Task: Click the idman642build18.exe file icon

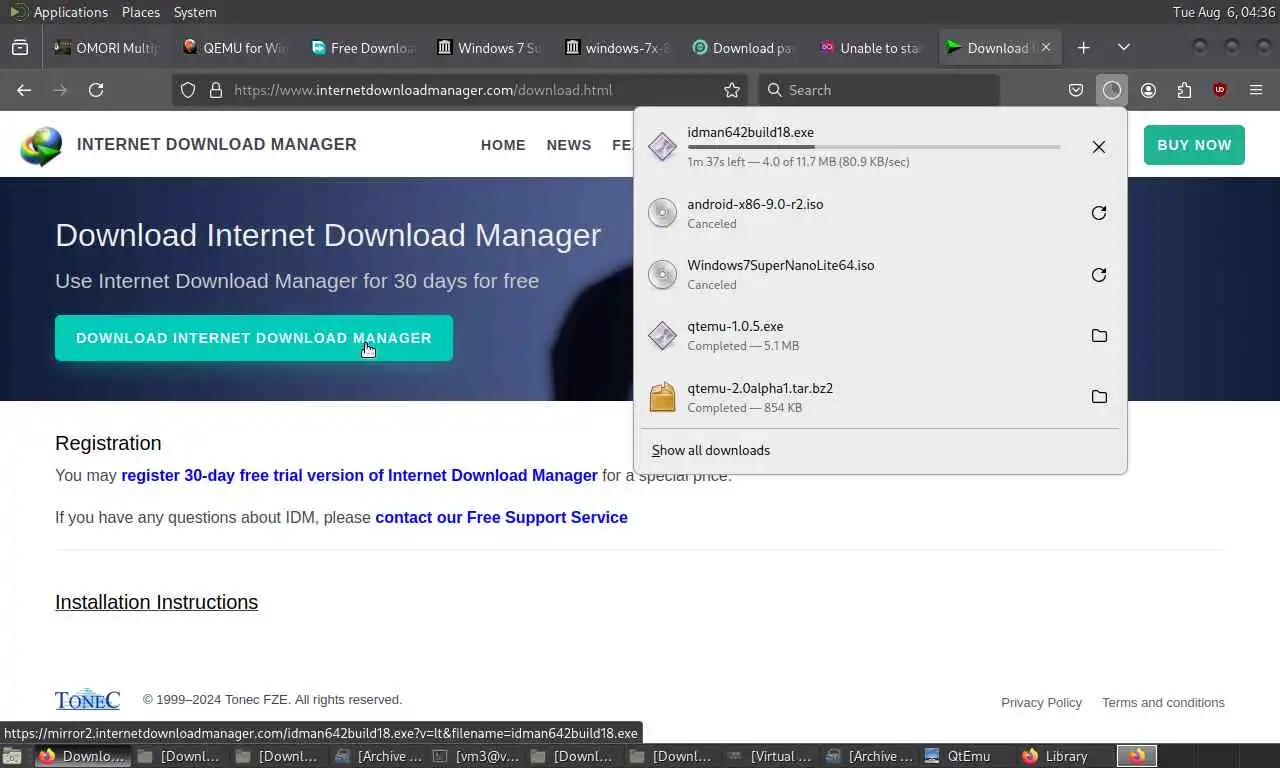Action: [662, 146]
